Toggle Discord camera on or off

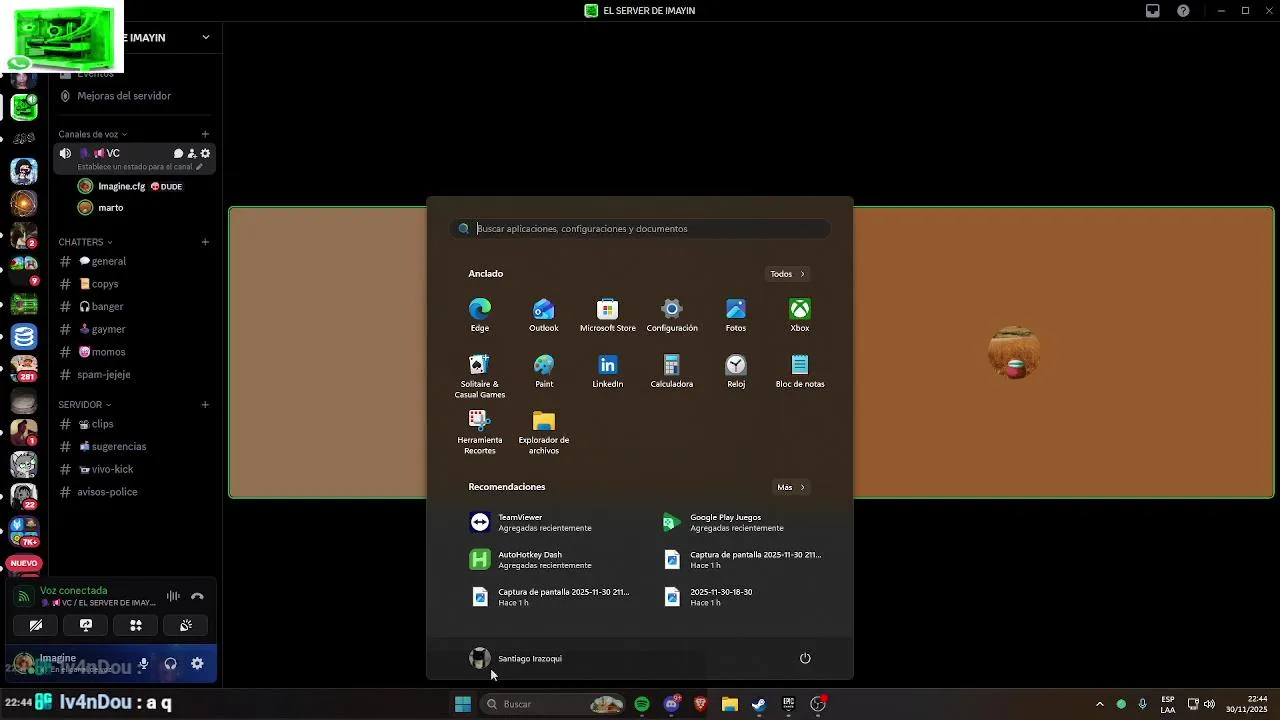click(36, 625)
